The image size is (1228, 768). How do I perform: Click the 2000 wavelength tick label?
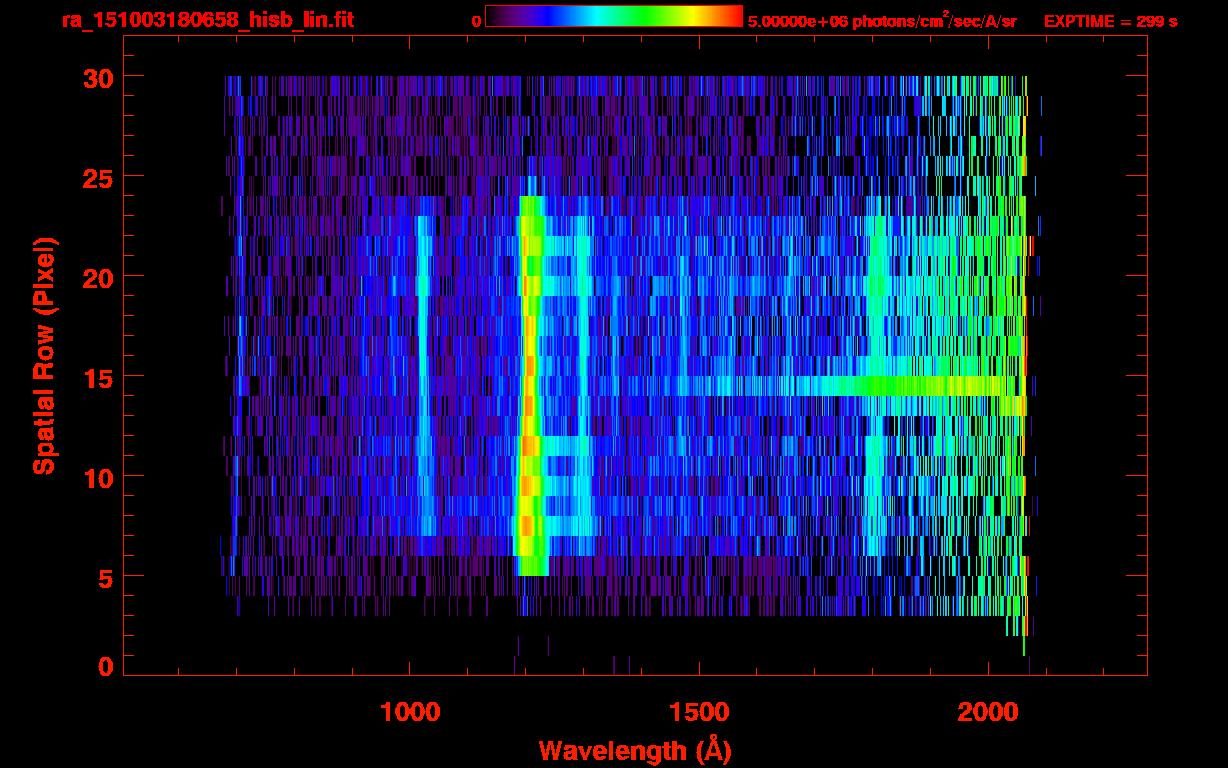[986, 711]
